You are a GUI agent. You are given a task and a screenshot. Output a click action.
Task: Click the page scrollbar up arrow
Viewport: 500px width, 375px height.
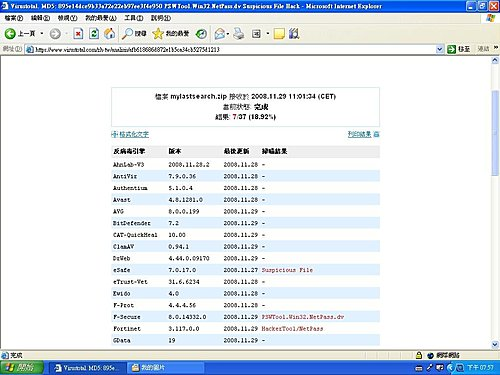point(495,60)
